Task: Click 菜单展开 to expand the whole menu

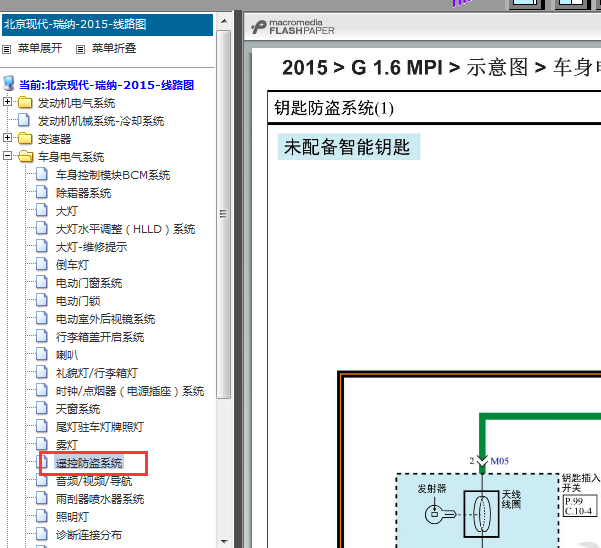Action: 40,48
